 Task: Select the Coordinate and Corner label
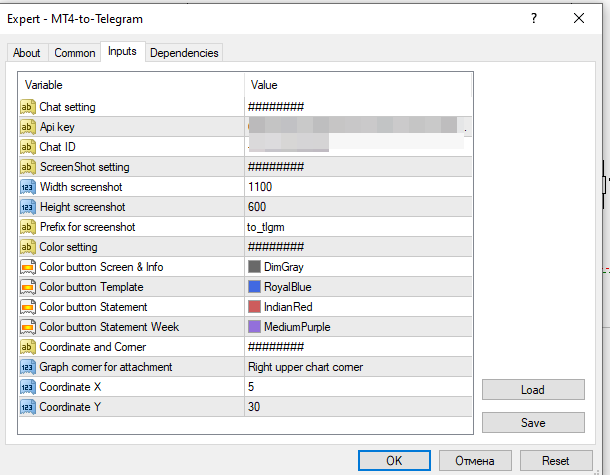tap(93, 347)
